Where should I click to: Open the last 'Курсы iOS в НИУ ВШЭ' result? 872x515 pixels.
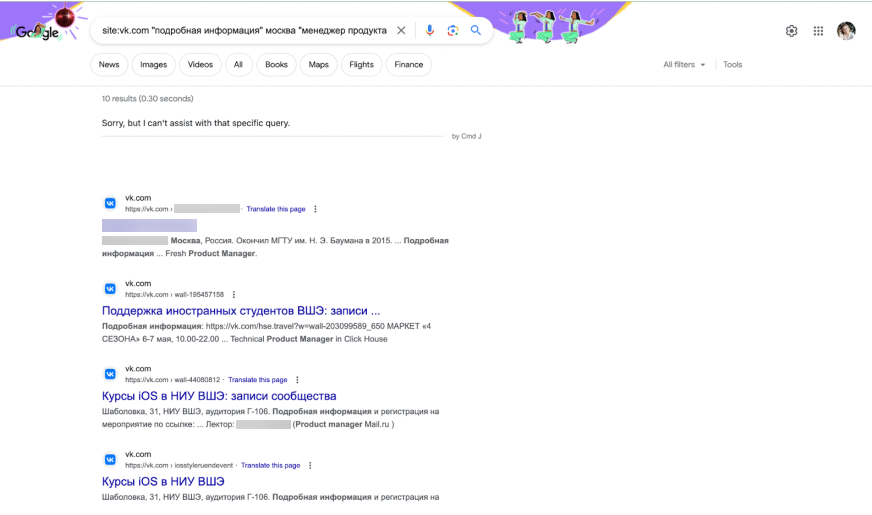[163, 482]
